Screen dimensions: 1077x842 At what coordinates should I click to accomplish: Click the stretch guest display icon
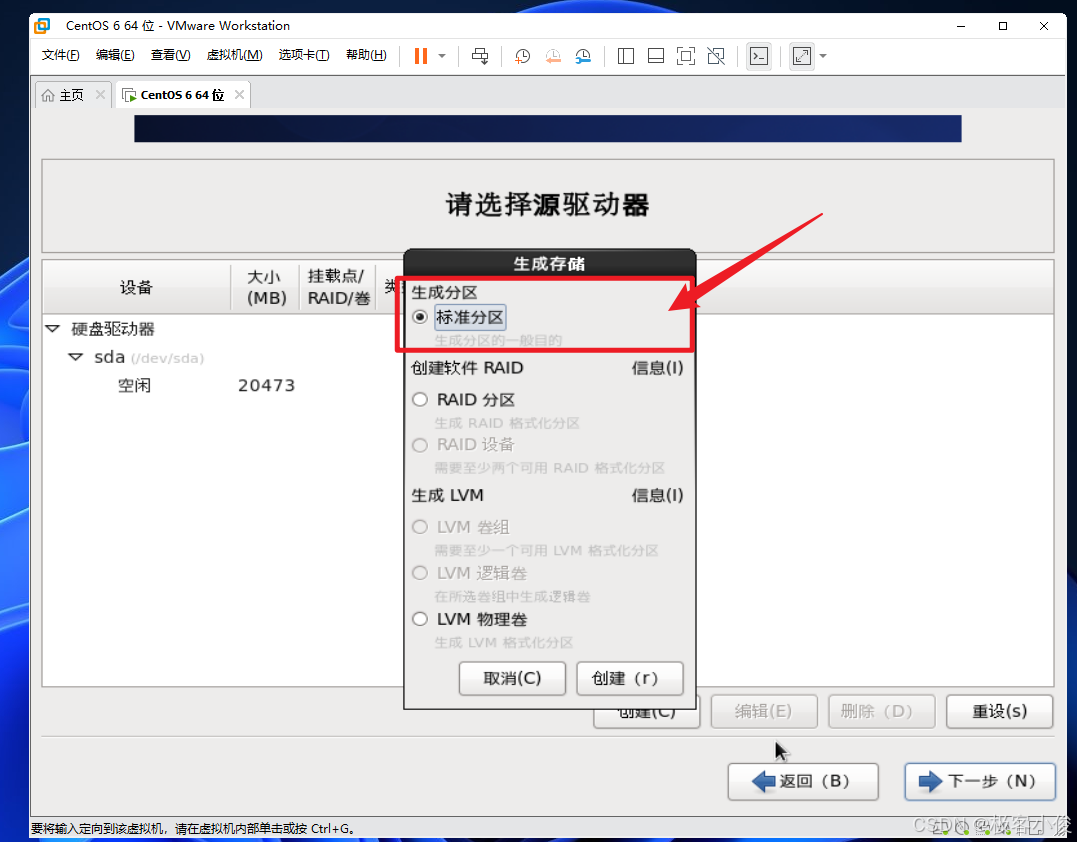coord(802,56)
